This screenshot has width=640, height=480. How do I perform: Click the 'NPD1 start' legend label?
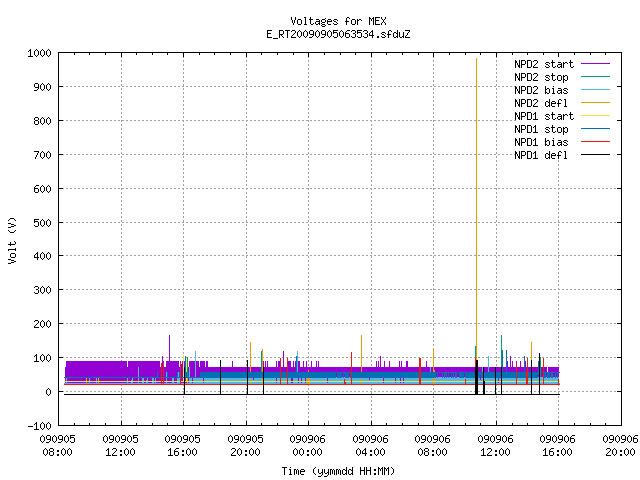[544, 116]
